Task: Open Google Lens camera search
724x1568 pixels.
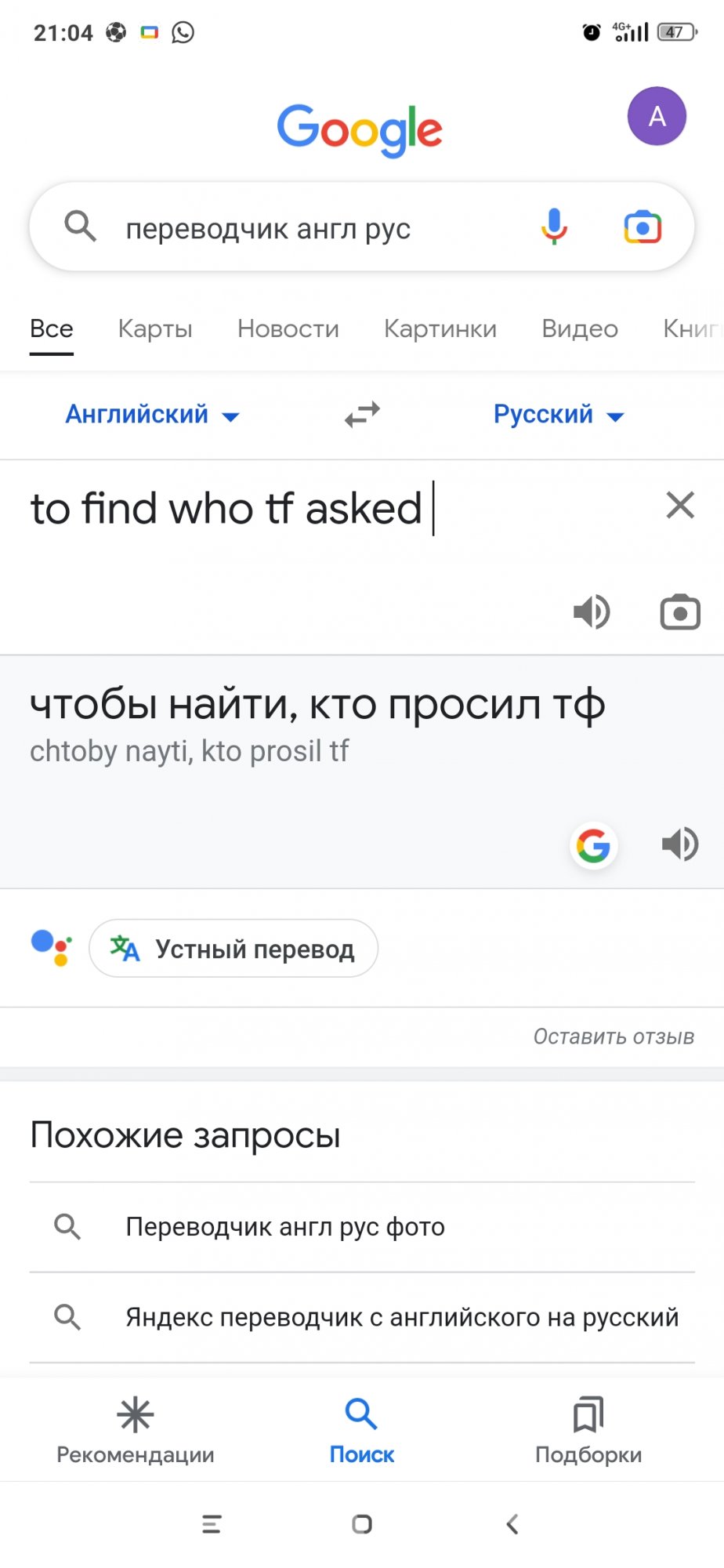Action: 643,227
